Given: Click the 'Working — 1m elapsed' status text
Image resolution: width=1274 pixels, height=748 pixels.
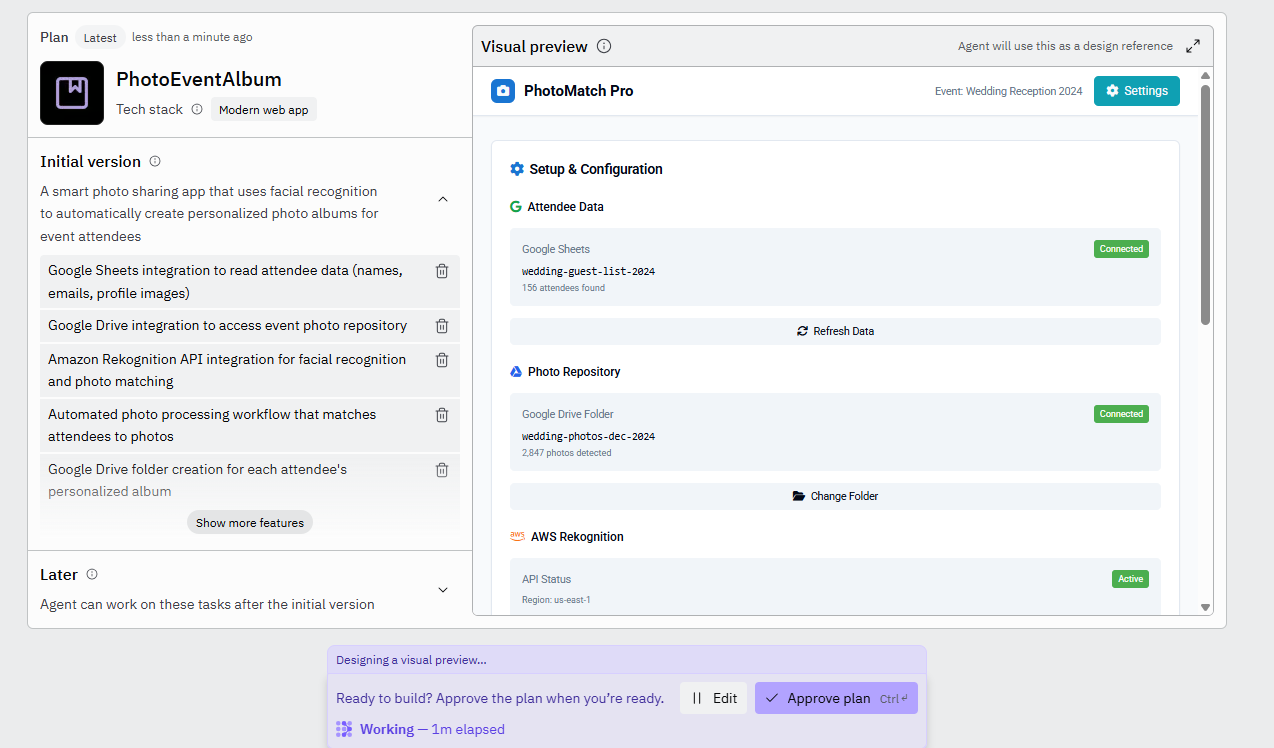Looking at the screenshot, I should [432, 729].
